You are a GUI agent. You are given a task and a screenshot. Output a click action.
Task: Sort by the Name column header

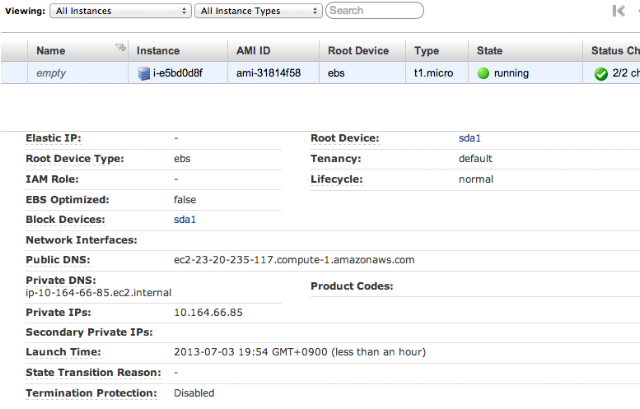[78, 51]
